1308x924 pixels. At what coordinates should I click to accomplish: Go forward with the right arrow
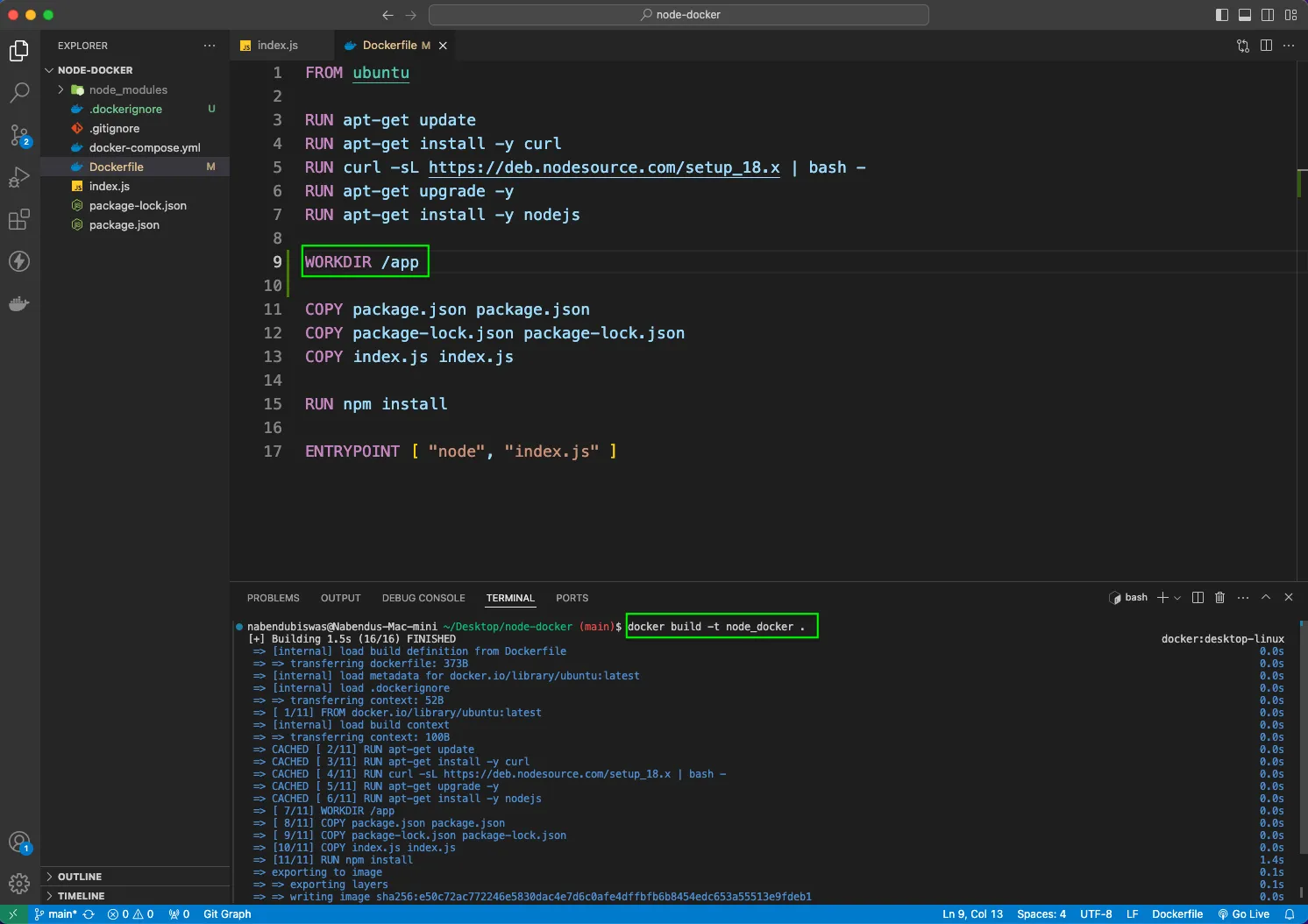(x=410, y=15)
